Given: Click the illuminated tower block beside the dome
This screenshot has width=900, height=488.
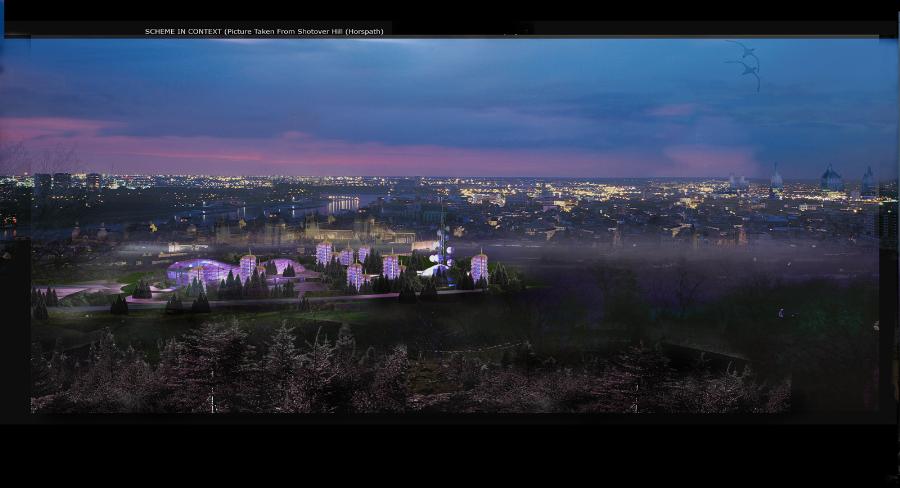Looking at the screenshot, I should 247,266.
